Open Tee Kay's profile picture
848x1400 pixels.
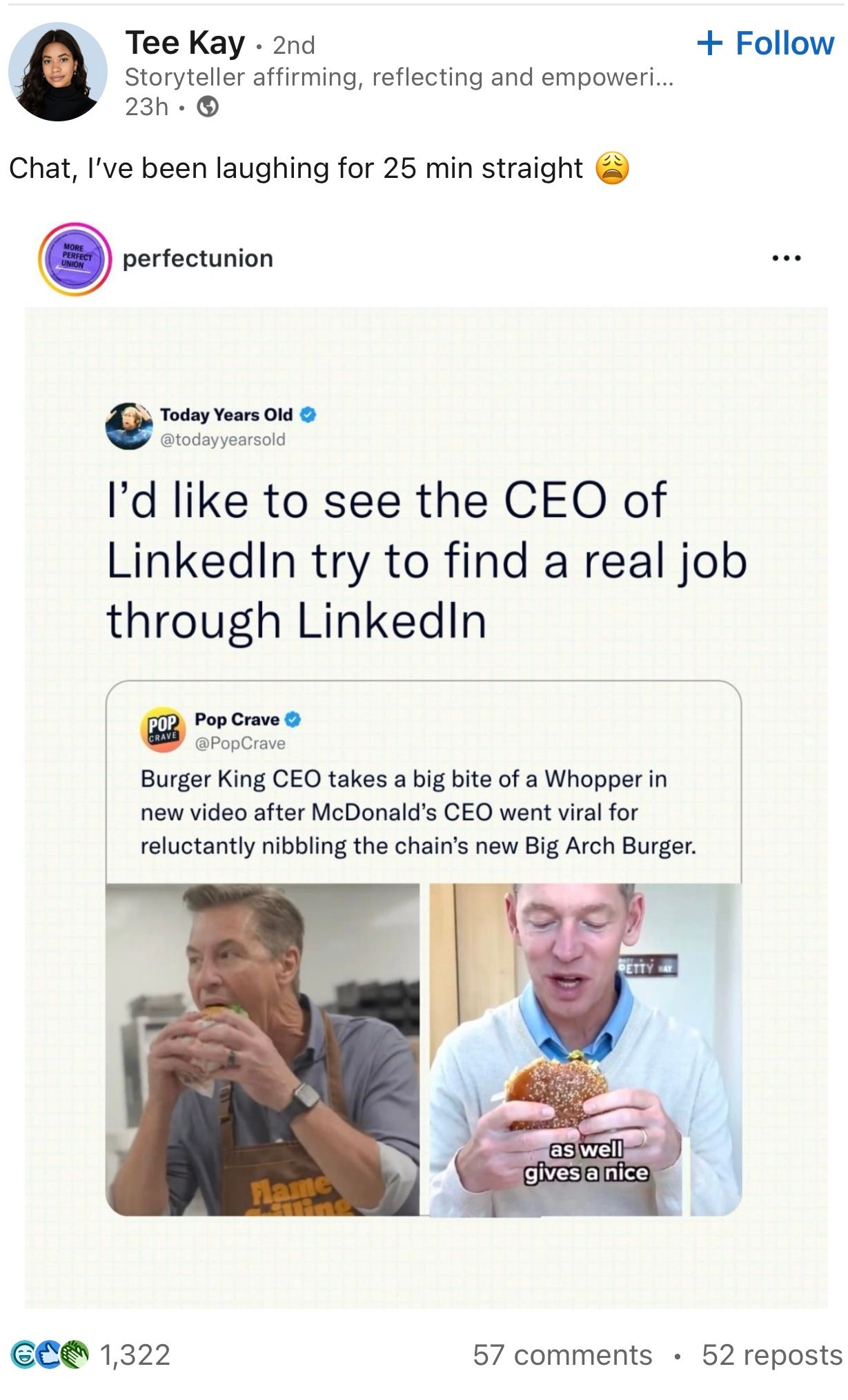pos(58,72)
